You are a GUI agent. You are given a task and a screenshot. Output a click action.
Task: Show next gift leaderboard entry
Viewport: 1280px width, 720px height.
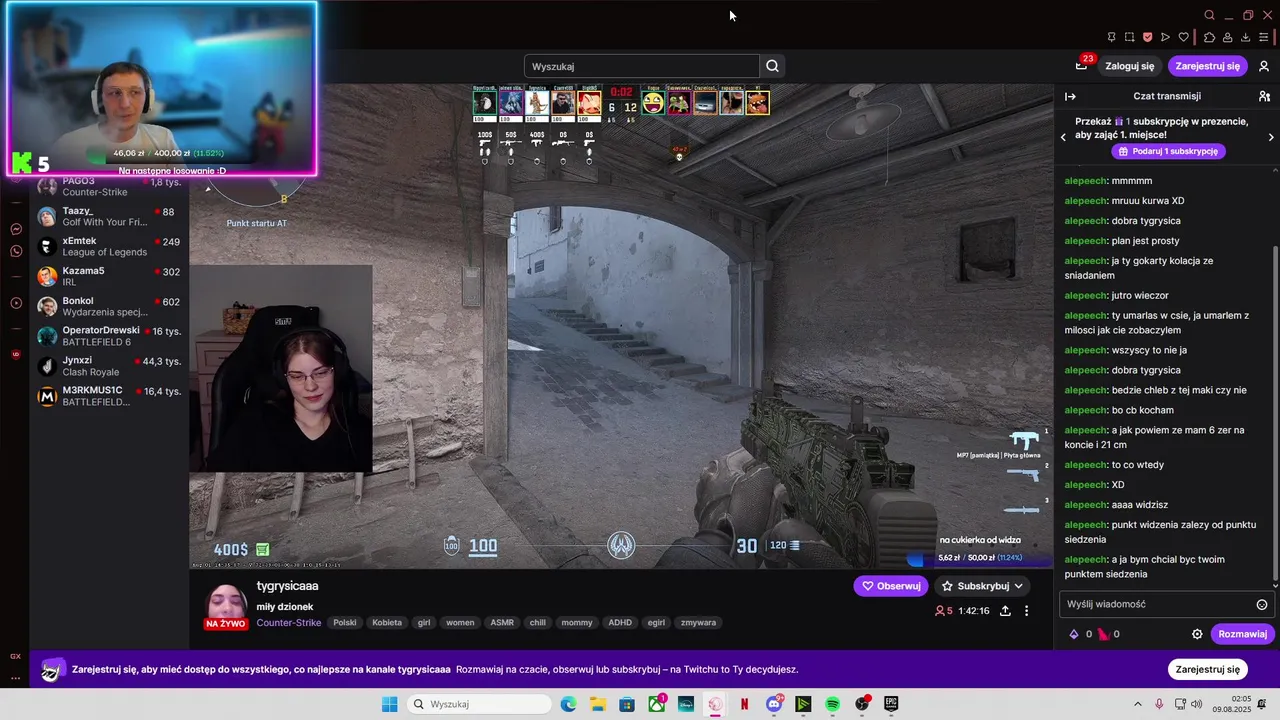tap(1271, 137)
